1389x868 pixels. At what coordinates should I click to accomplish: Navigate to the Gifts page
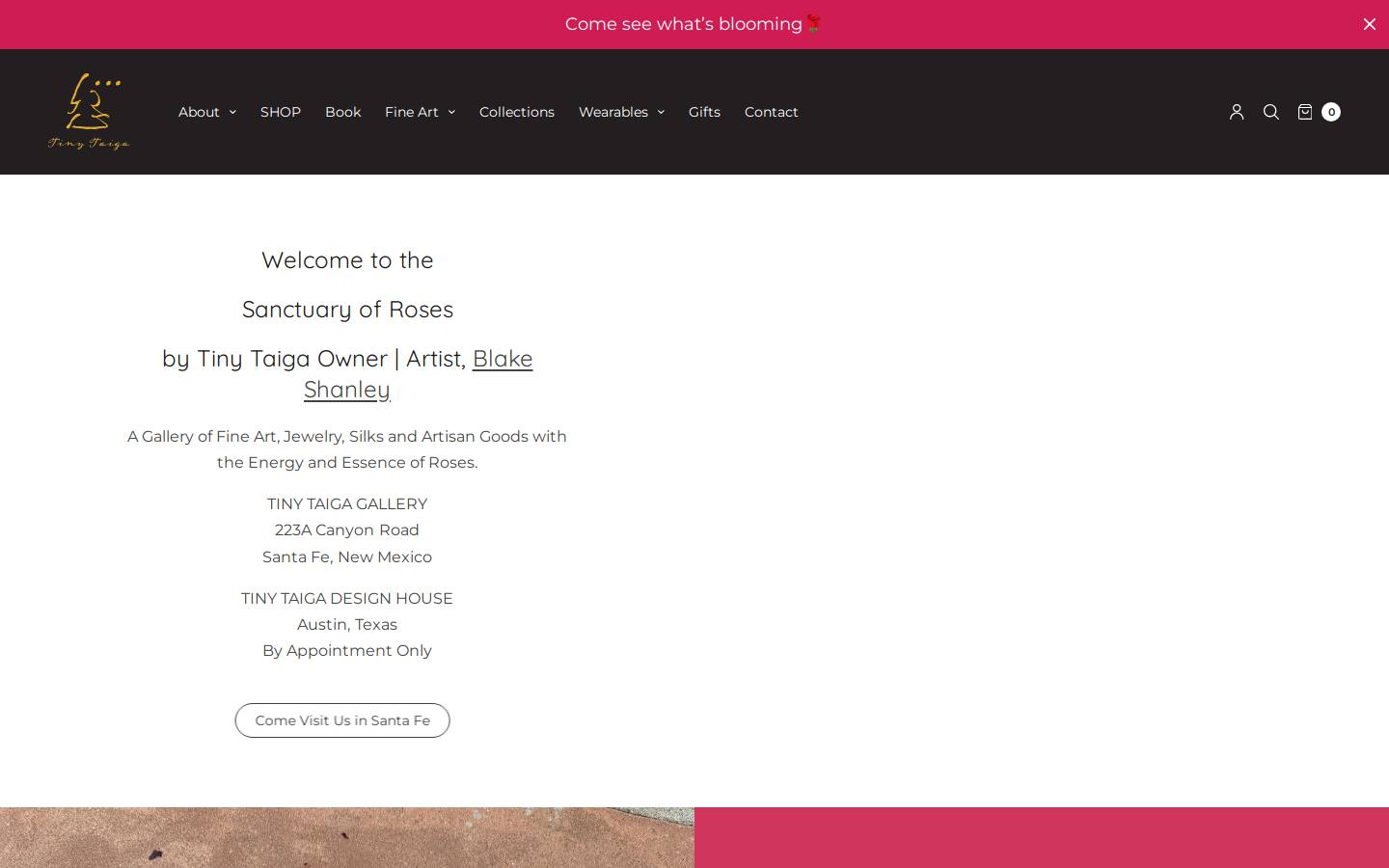tap(704, 112)
